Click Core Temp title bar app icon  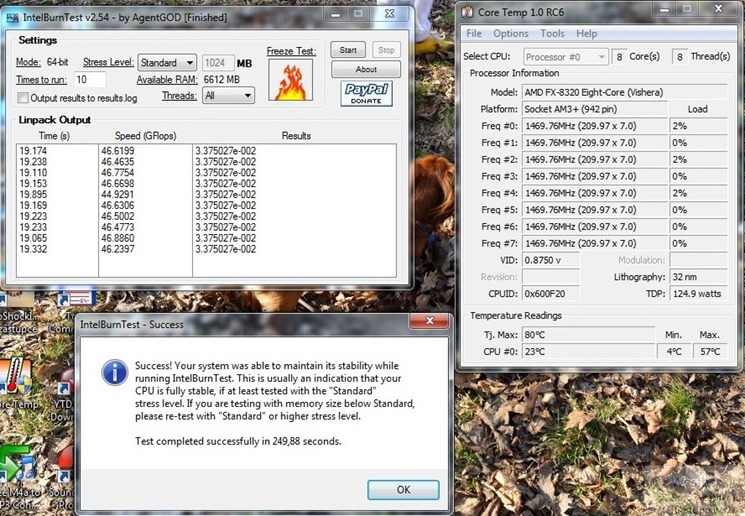[468, 12]
